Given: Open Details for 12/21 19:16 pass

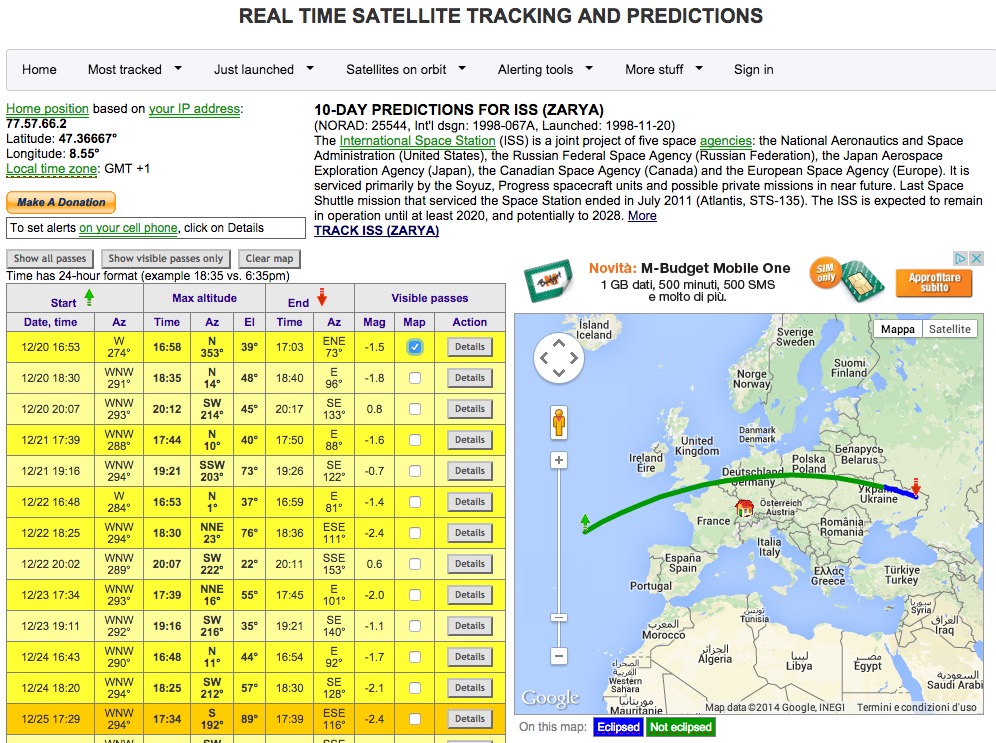Looking at the screenshot, I should point(470,471).
